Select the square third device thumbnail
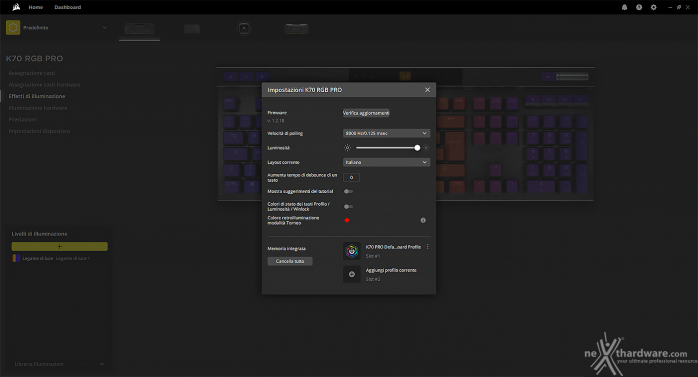Viewport: 698px width, 377px height. 244,28
